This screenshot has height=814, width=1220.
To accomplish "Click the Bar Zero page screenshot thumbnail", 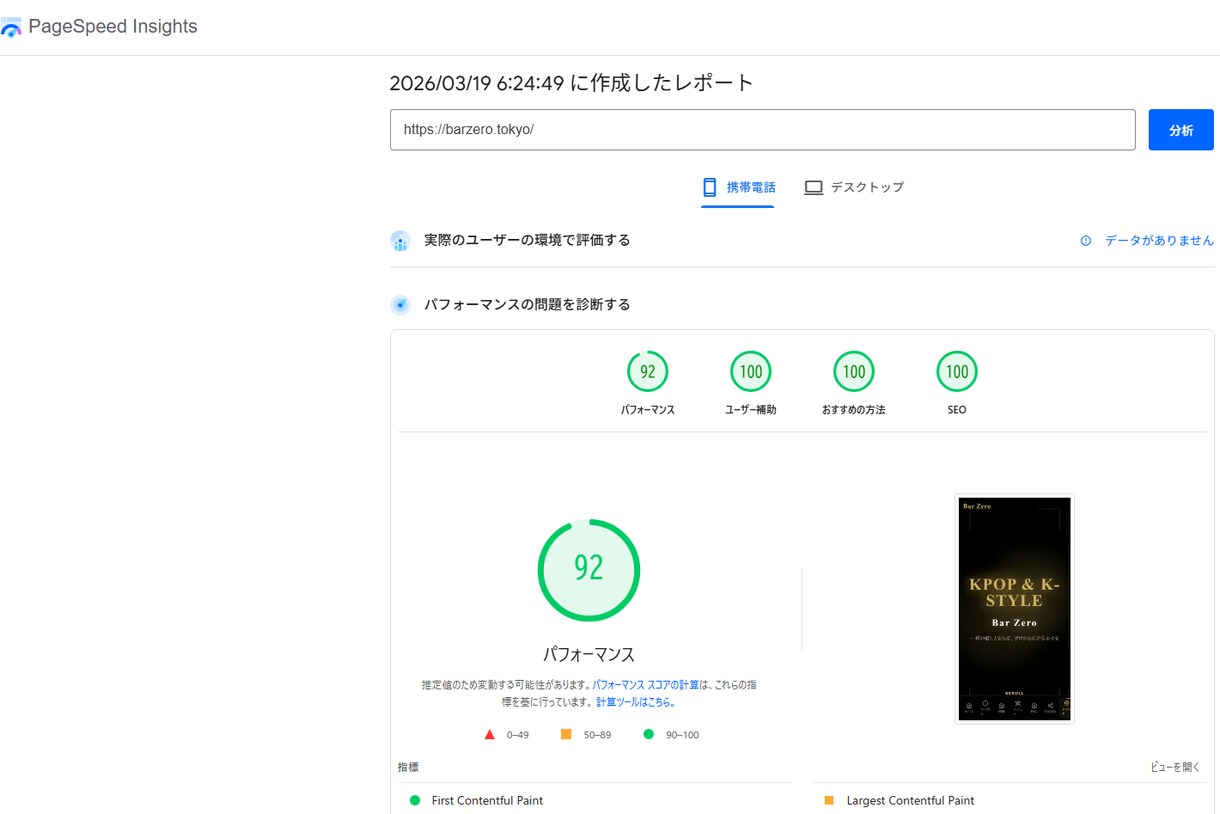I will tap(1015, 608).
